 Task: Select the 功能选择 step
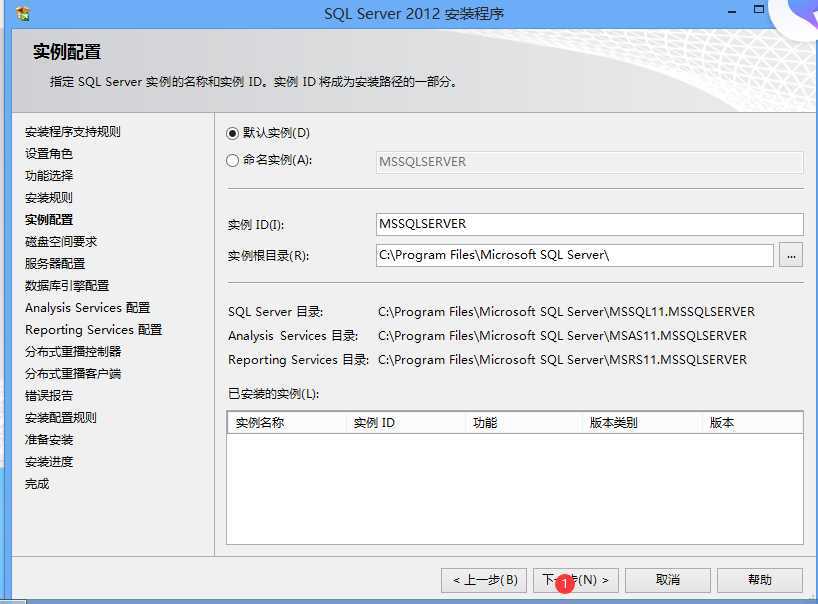coord(49,175)
